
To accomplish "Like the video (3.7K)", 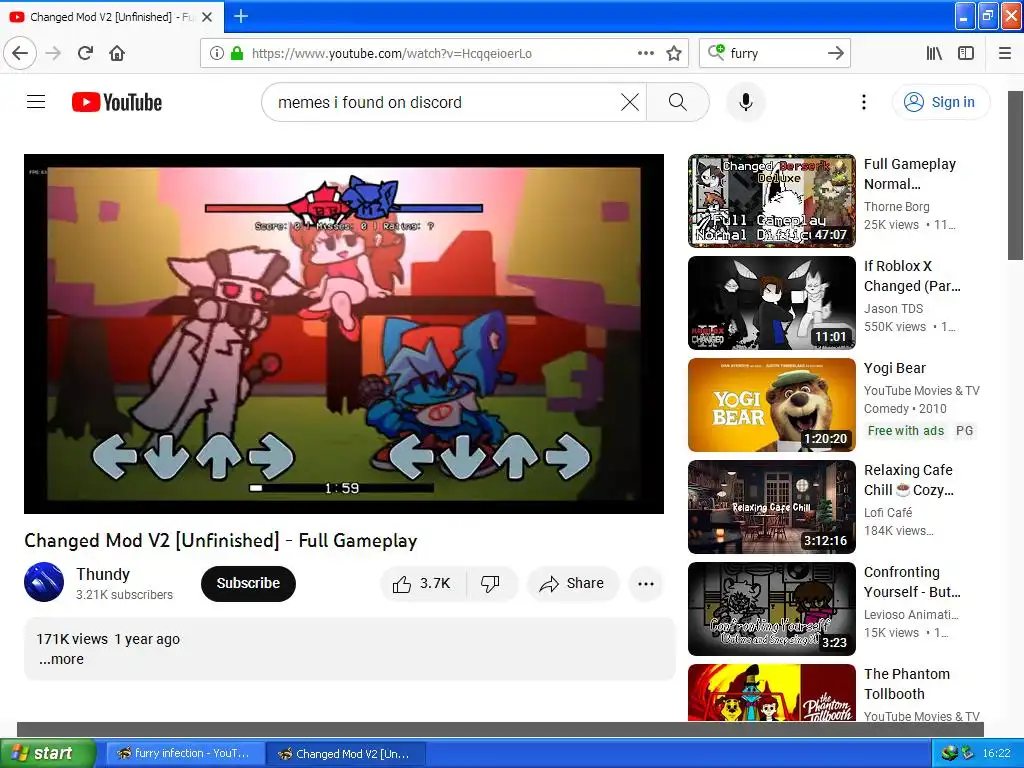I will point(423,583).
